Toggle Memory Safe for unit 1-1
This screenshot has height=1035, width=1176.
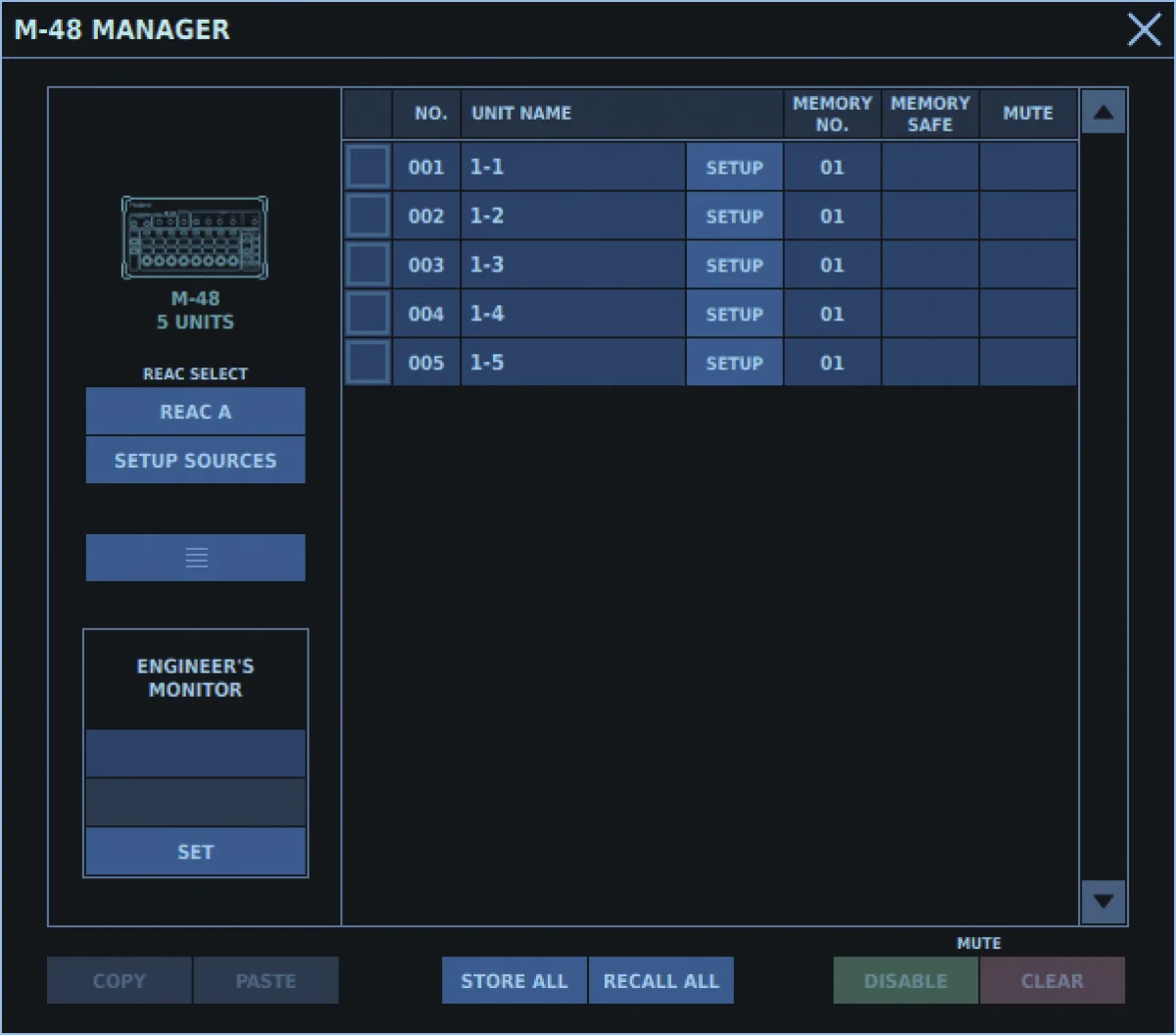click(x=930, y=167)
